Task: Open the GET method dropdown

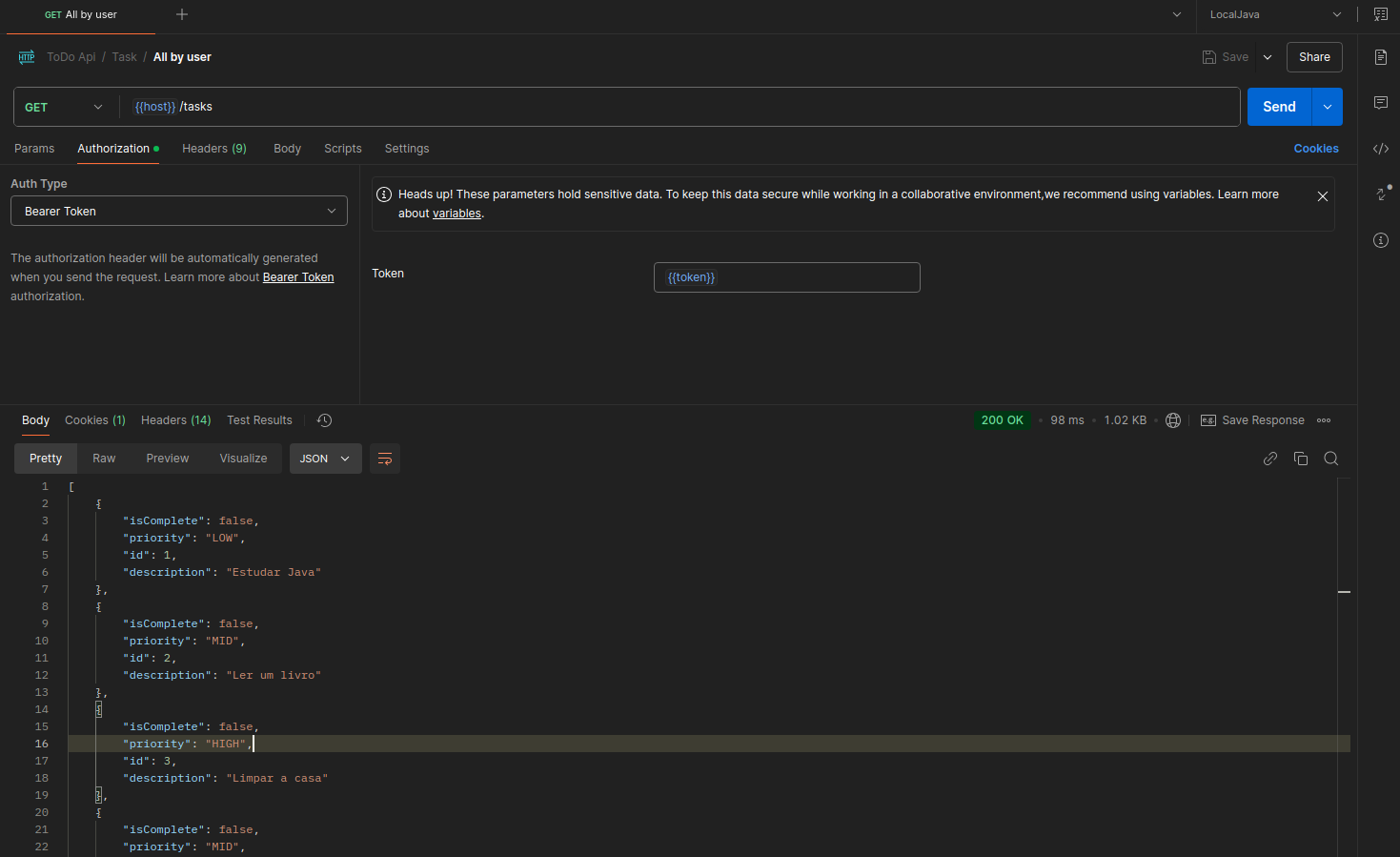Action: pos(65,107)
